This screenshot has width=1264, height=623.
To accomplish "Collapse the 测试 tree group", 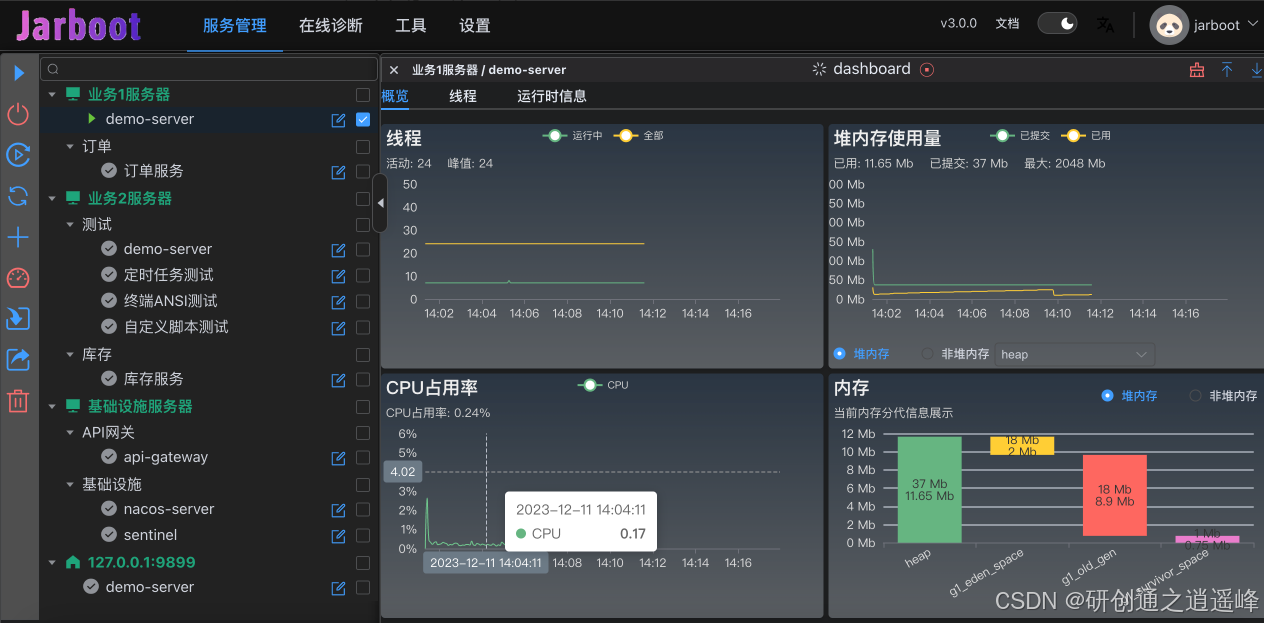I will pos(70,224).
